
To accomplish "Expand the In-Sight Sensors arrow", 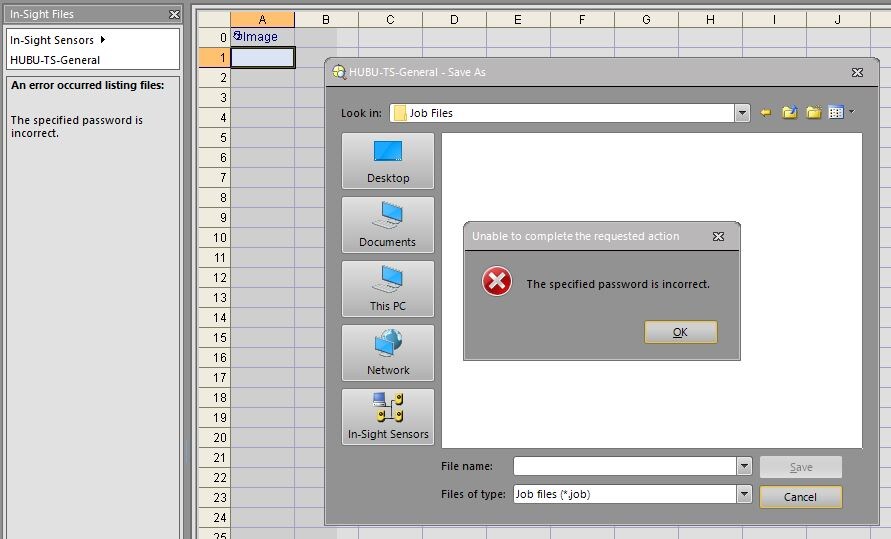I will tap(103, 40).
